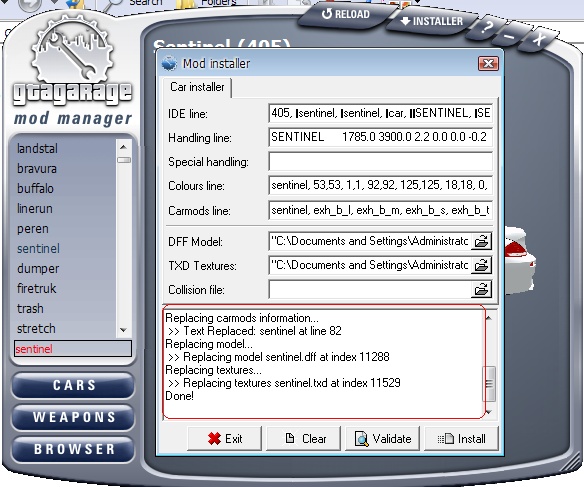Select stretch in the vehicle list
The height and width of the screenshot is (487, 584).
(36, 329)
